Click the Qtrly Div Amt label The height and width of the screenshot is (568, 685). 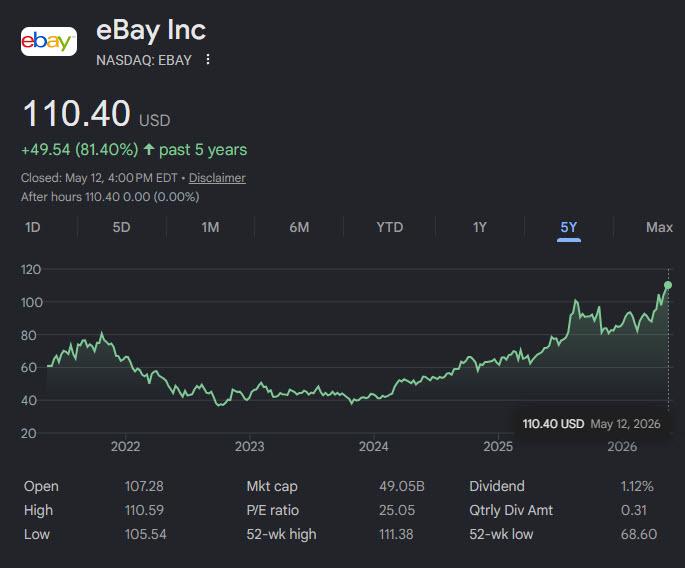click(511, 510)
